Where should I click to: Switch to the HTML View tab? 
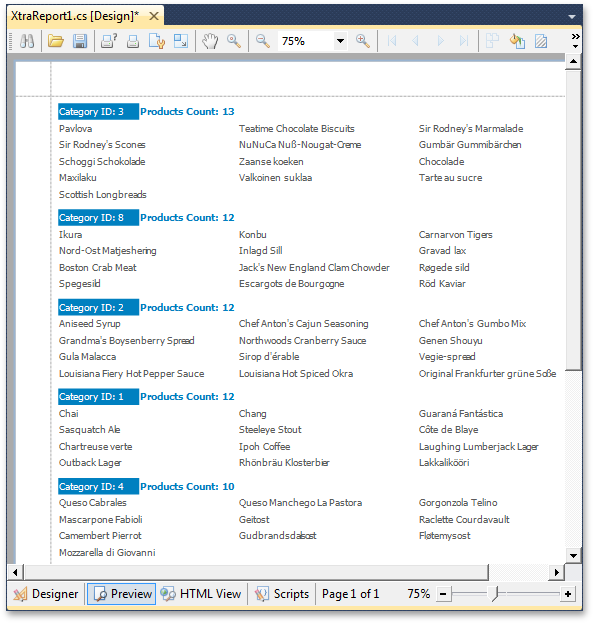pyautogui.click(x=201, y=594)
